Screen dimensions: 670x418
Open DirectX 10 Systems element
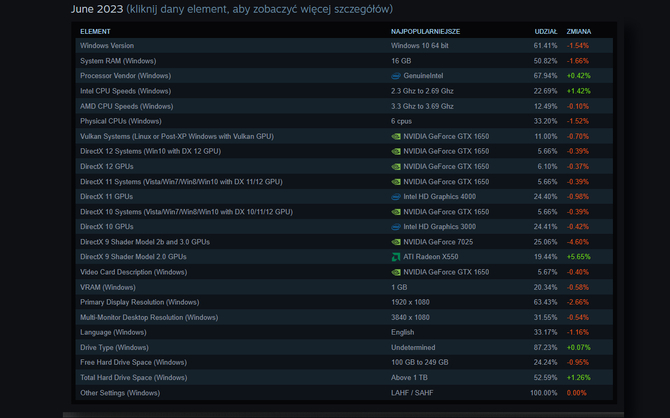click(x=344, y=212)
